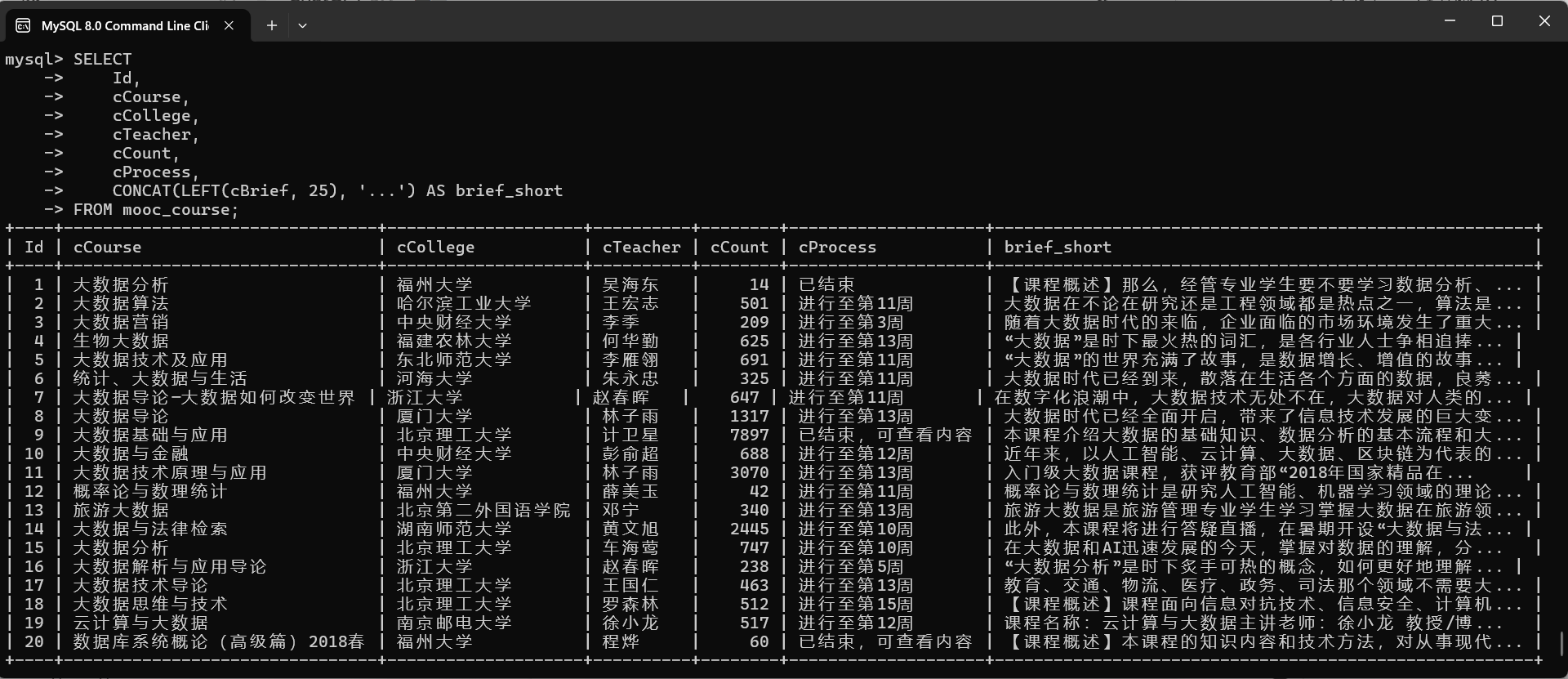Screen dimensions: 1568x679
Task: Click course name 大数据与法律检索
Action: point(150,529)
